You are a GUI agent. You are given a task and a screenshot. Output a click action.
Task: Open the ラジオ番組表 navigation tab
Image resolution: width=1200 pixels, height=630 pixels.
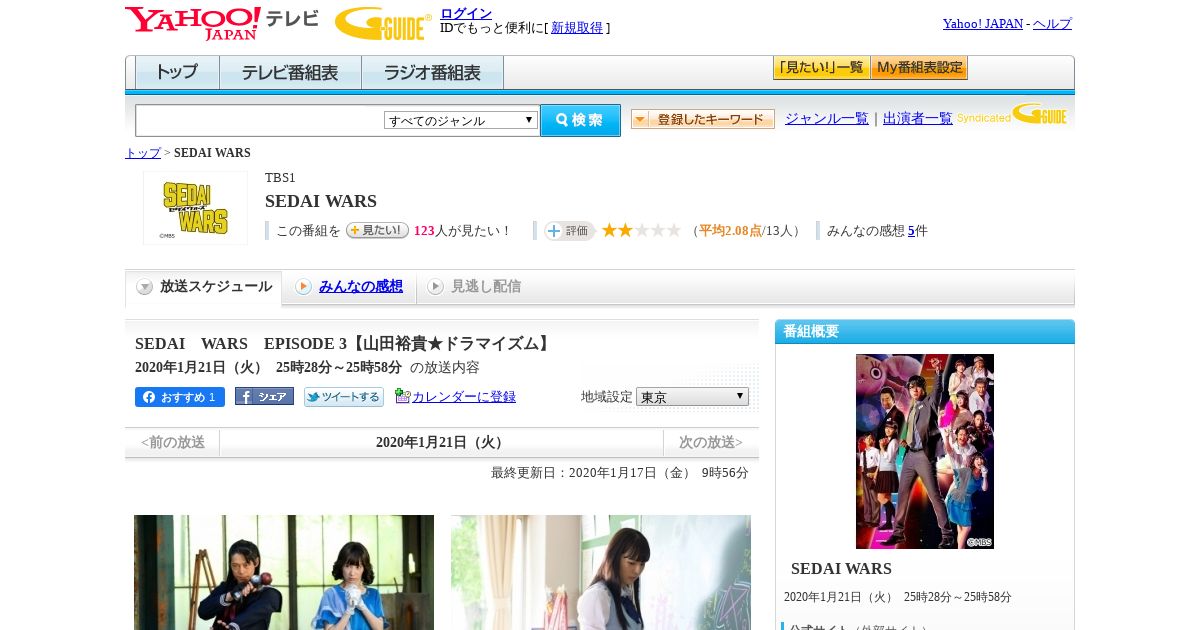(x=432, y=73)
